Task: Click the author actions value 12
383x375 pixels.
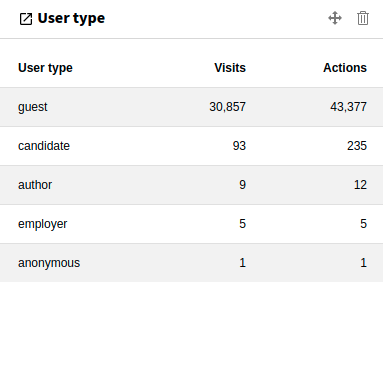Action: tap(360, 185)
